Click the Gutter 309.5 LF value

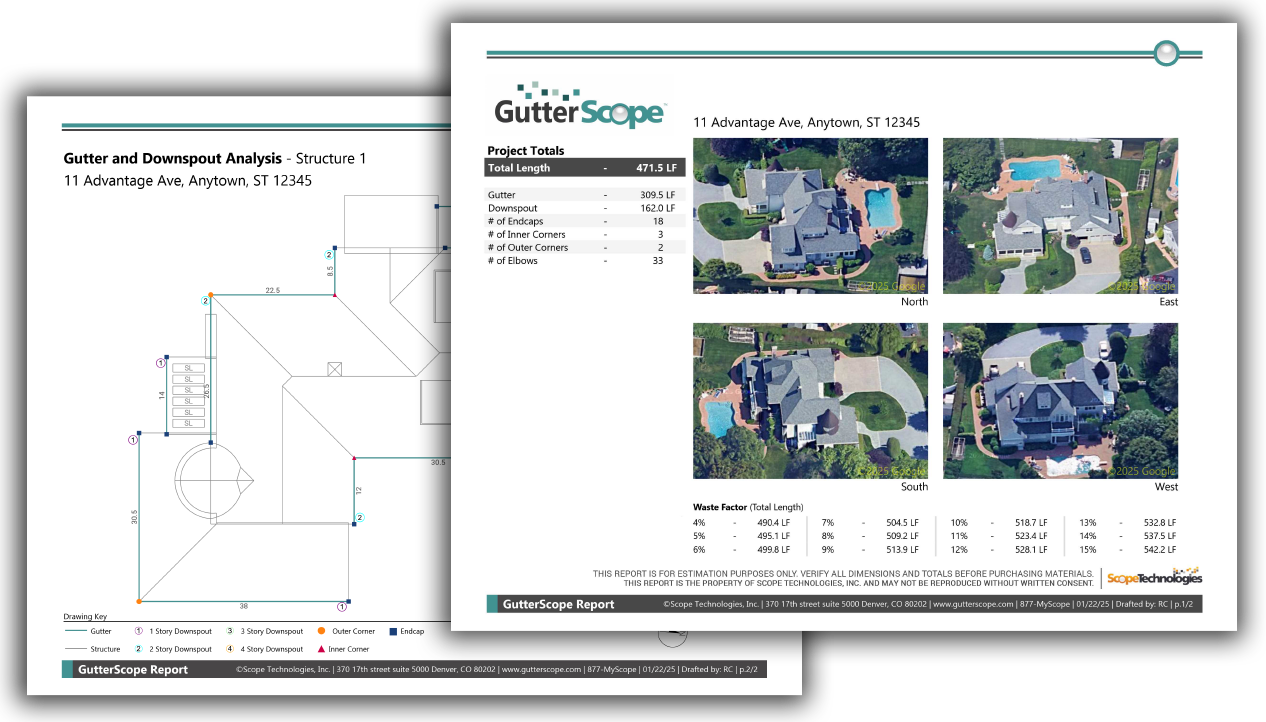click(x=657, y=195)
